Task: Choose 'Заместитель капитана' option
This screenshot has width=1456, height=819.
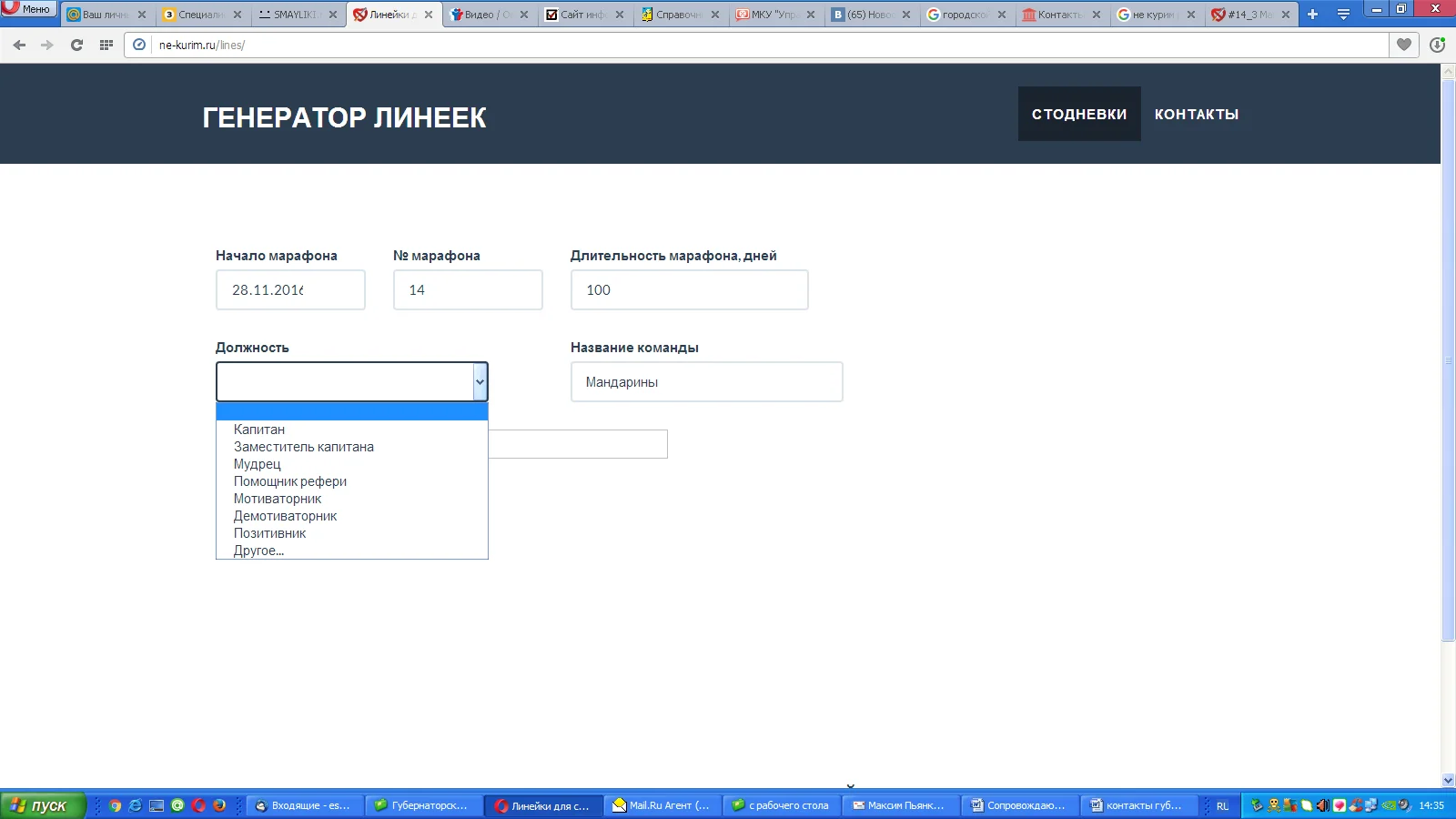Action: click(x=352, y=447)
